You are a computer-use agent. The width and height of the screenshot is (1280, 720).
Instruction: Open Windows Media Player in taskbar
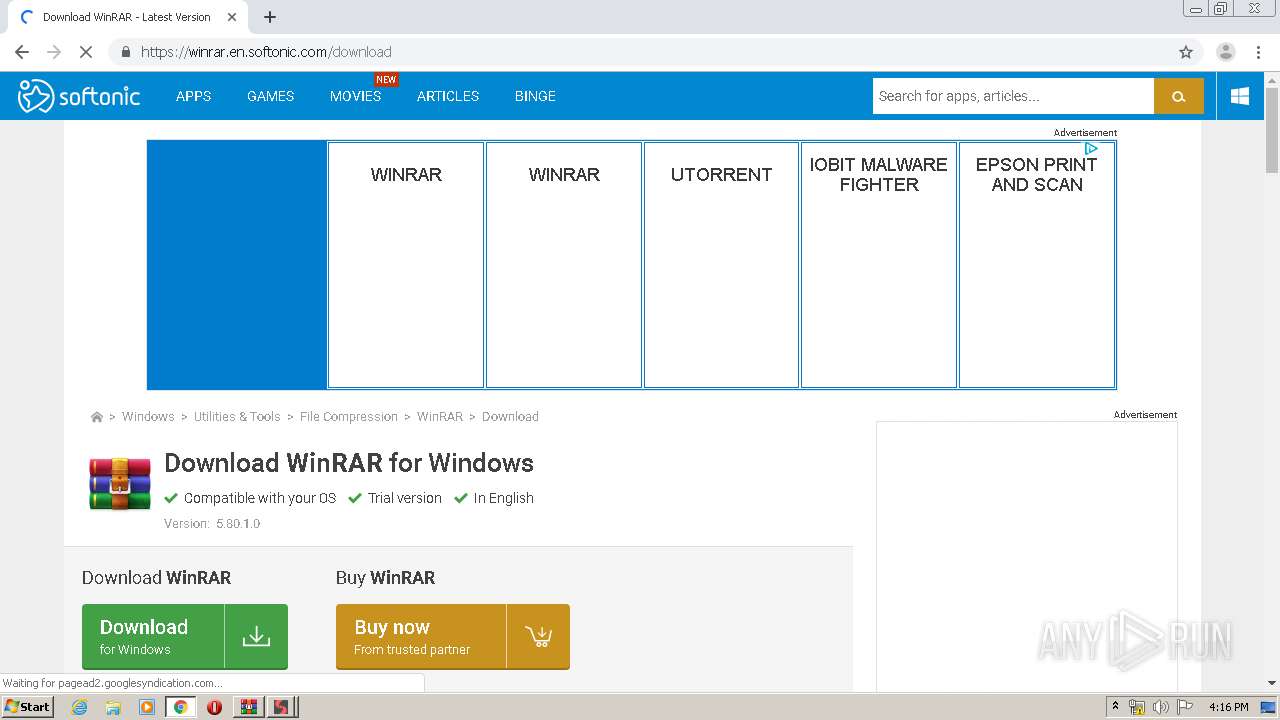[147, 707]
